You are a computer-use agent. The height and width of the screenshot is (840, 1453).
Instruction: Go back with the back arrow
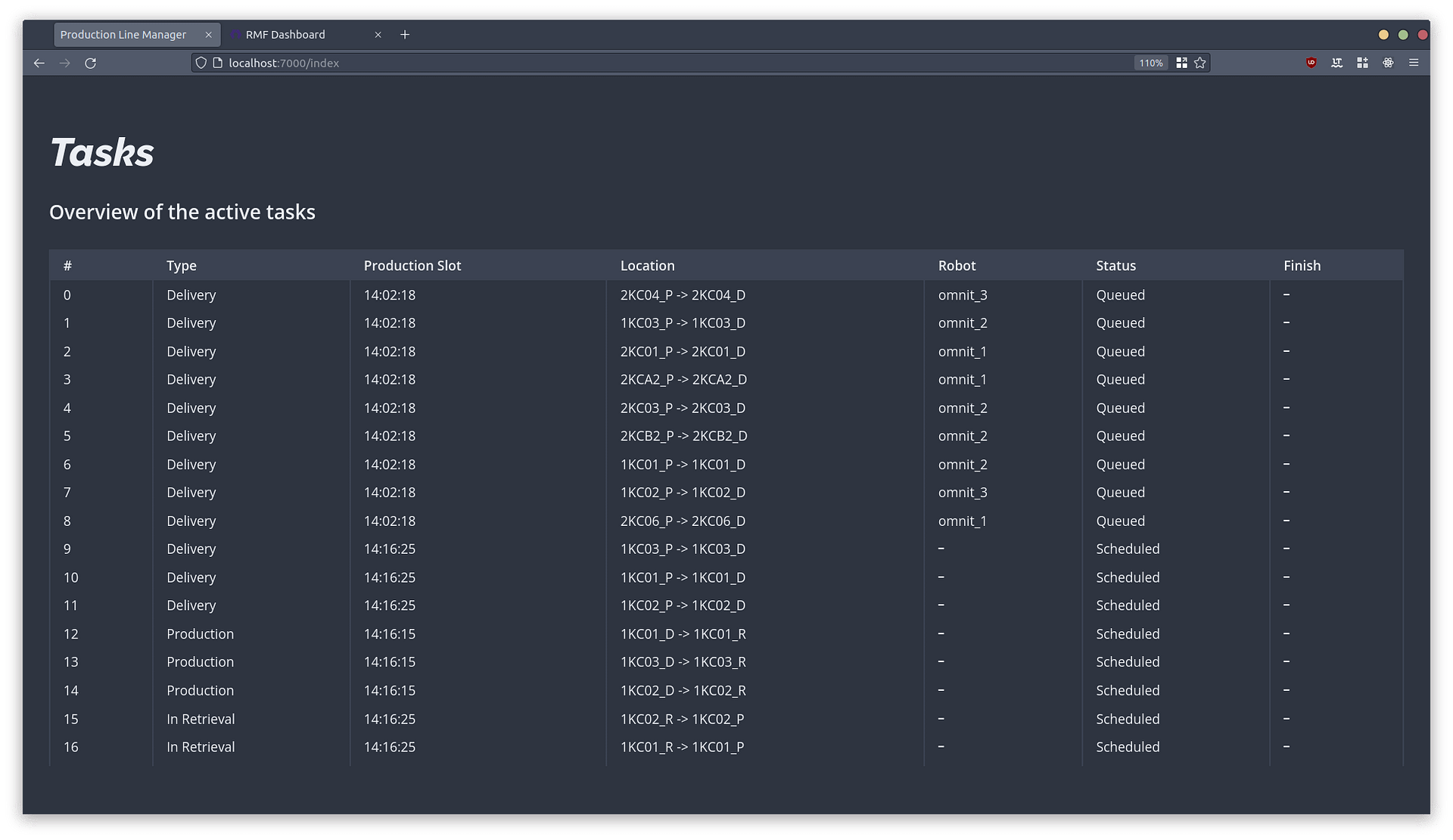coord(39,63)
